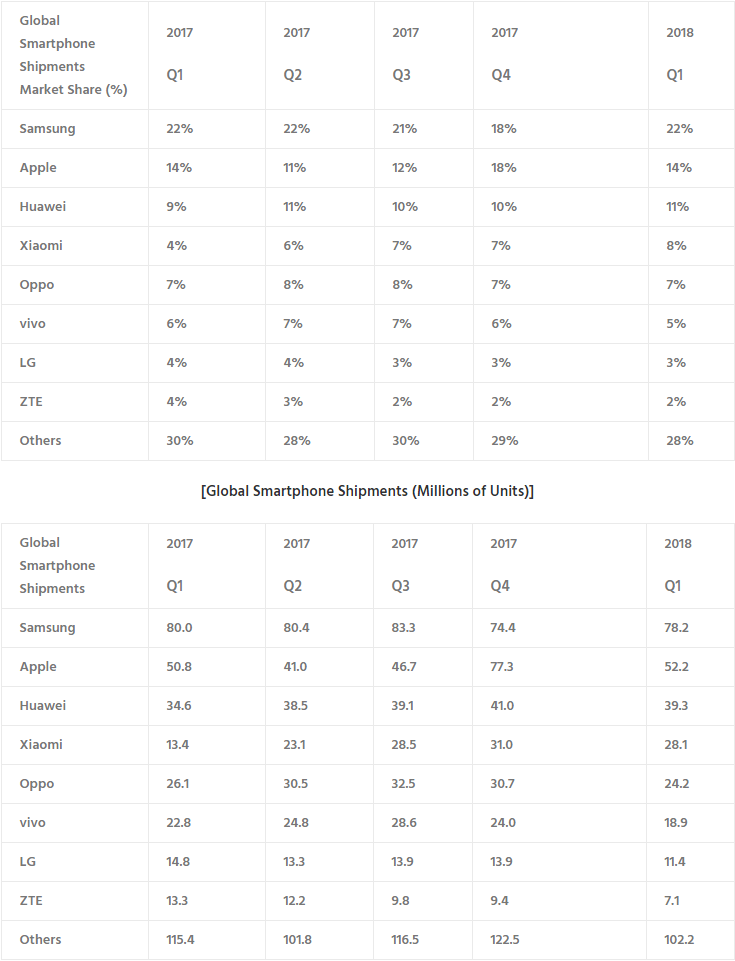
Task: Select Others 2017 Q4 shipments 122.5 cell
Action: pyautogui.click(x=559, y=940)
